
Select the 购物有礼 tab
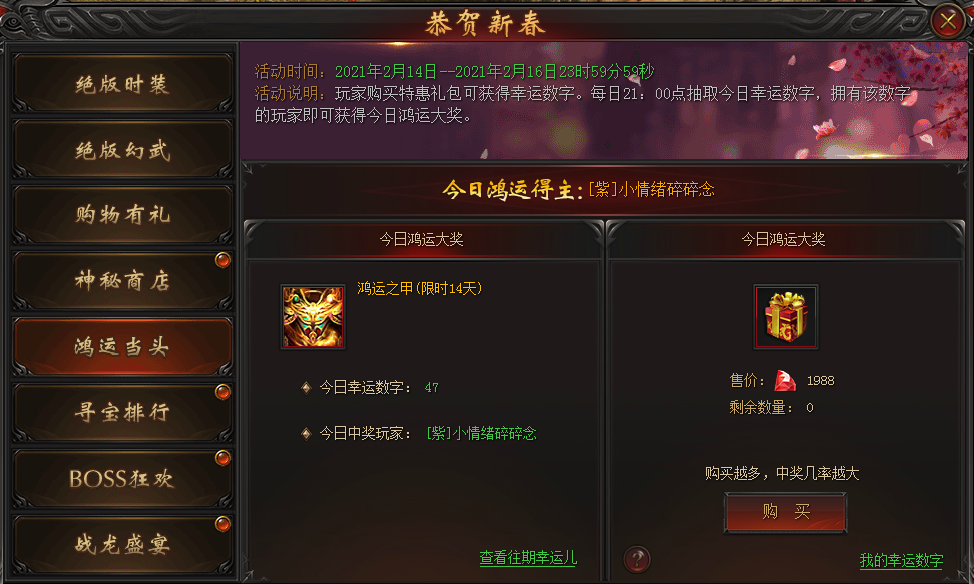click(x=122, y=215)
